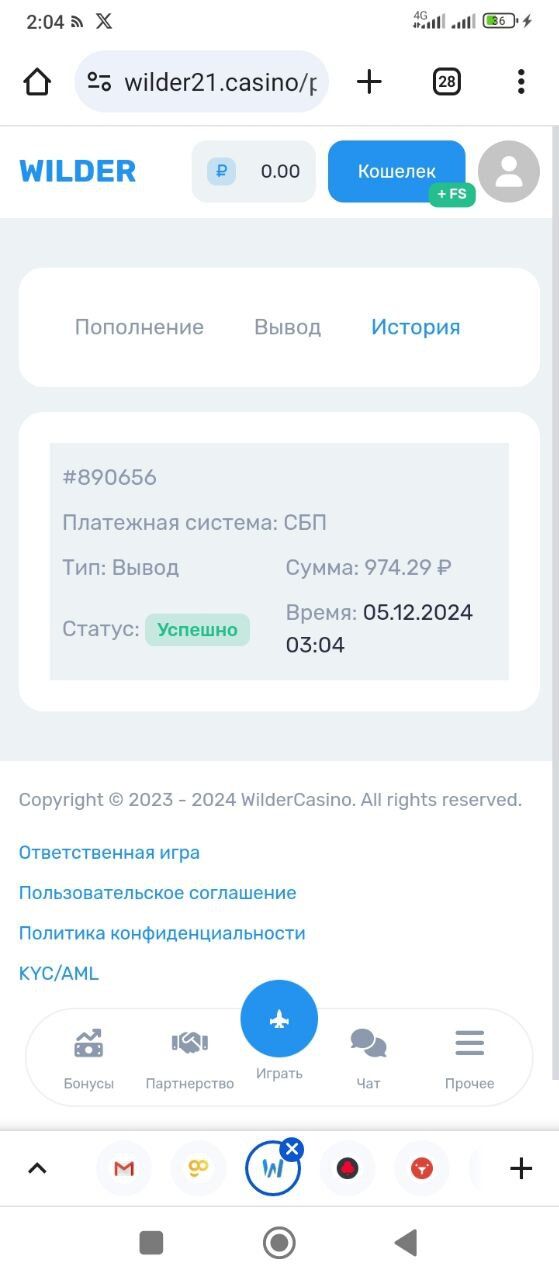Open the Ответственная игра link
Screen dimensions: 559x1280
[109, 853]
